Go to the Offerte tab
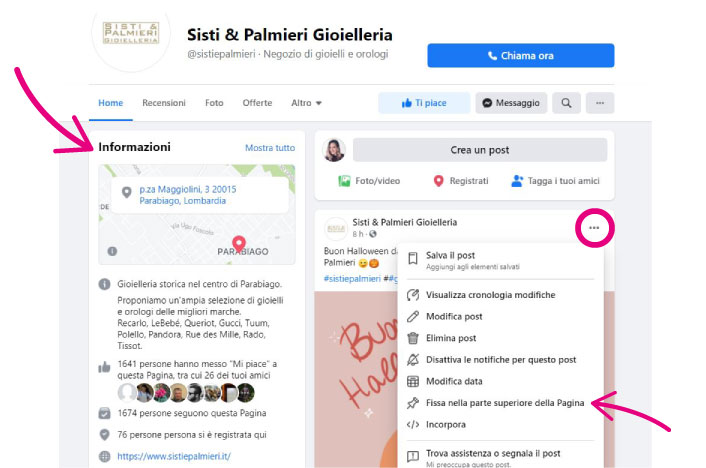The height and width of the screenshot is (468, 706). (x=257, y=103)
